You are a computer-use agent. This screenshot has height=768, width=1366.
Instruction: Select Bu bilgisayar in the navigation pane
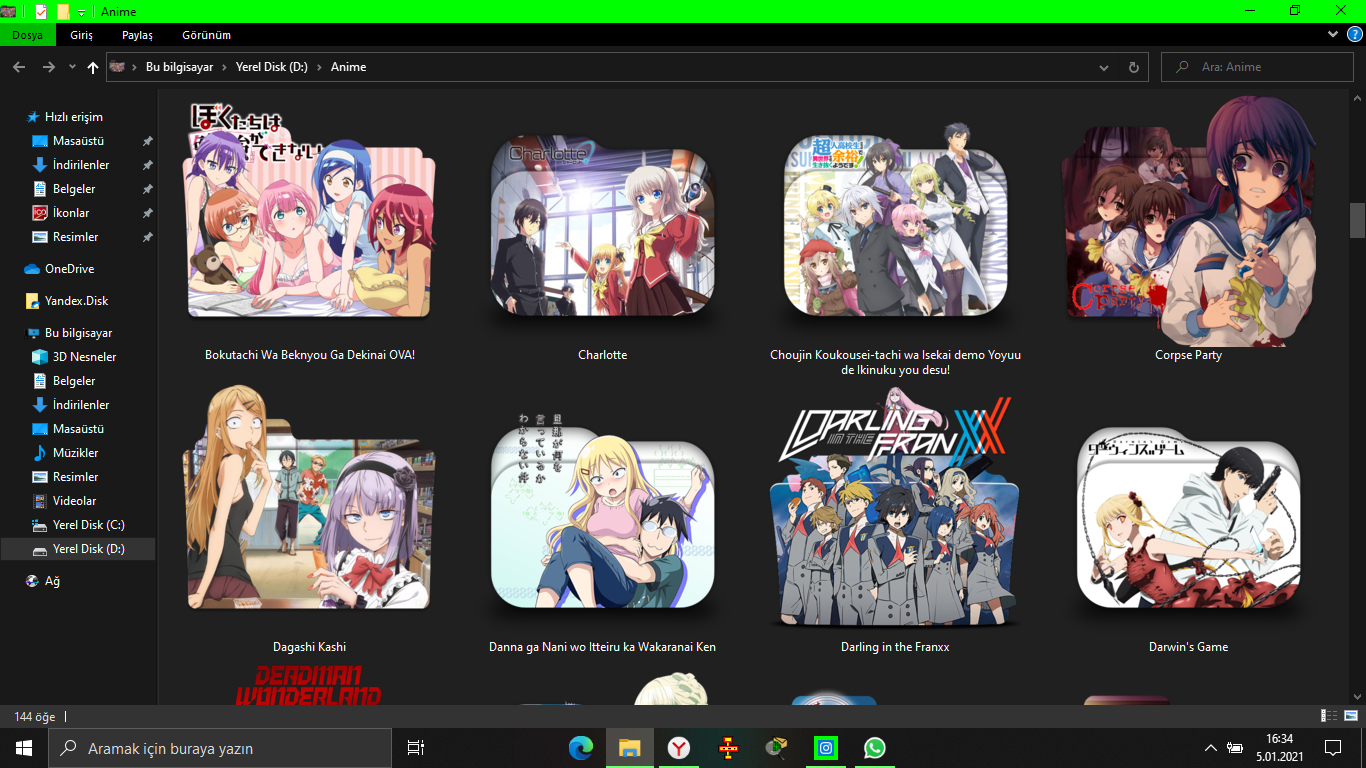tap(77, 333)
